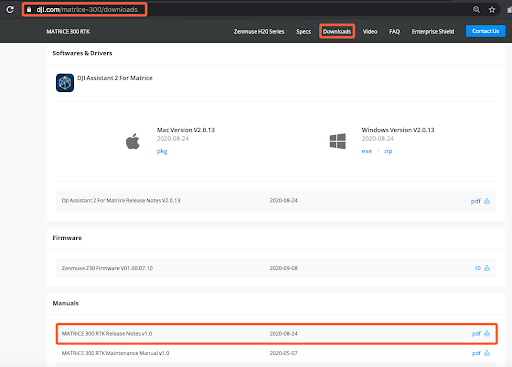Open the Enterprise Shield nav item
The height and width of the screenshot is (367, 512).
(x=433, y=32)
